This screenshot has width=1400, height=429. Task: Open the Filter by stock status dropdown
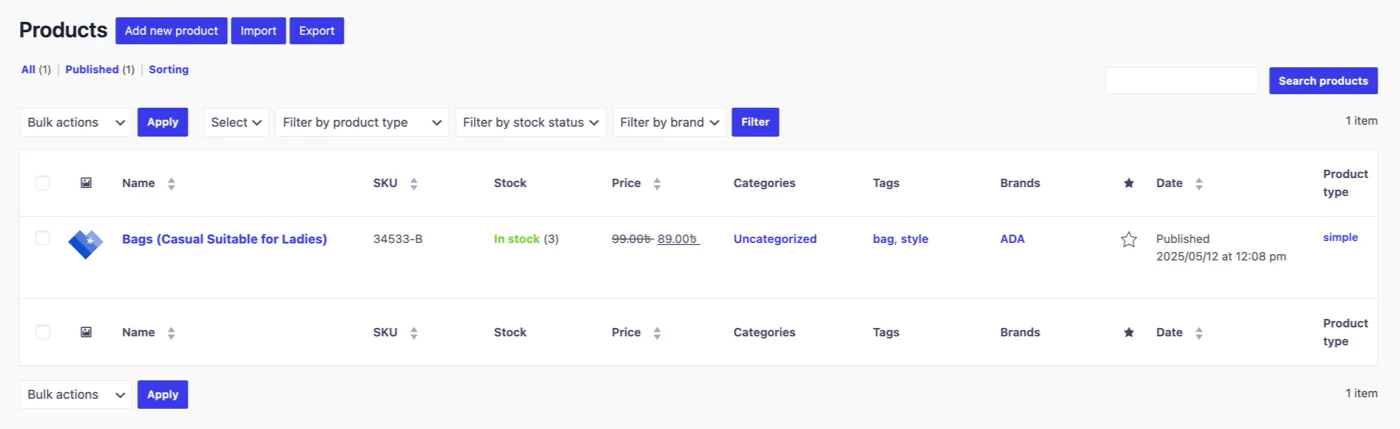click(531, 122)
